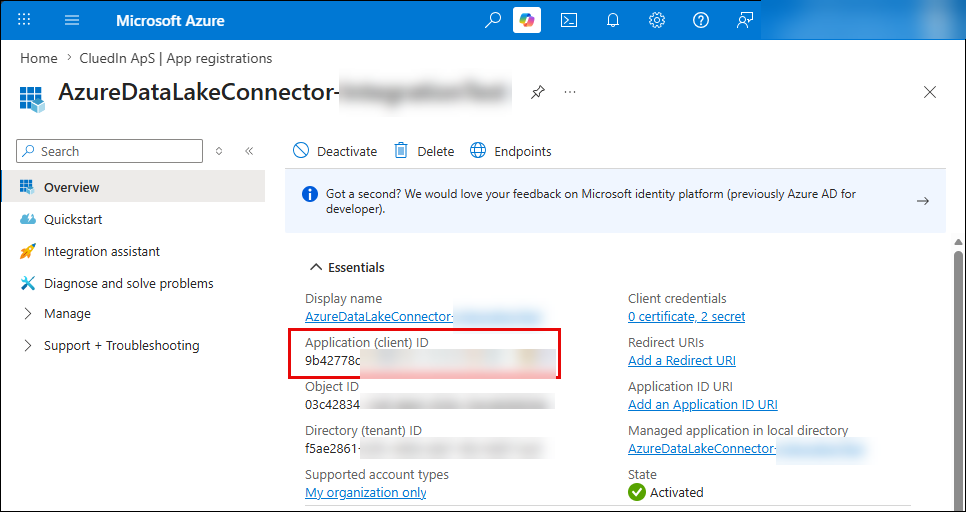Open the notifications bell
Image resolution: width=966 pixels, height=512 pixels.
pos(612,20)
